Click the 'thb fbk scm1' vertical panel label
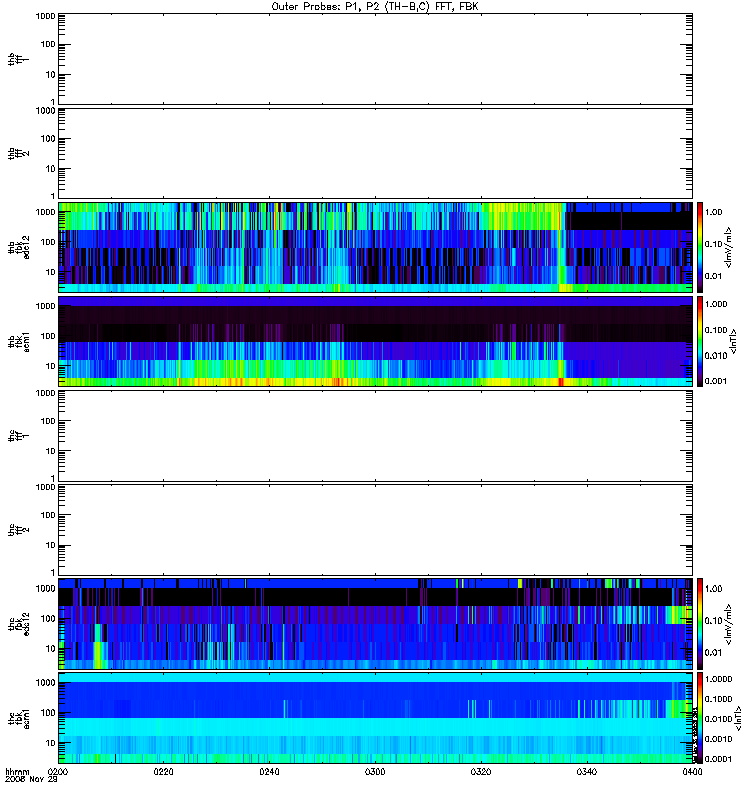Viewport: 750px width, 800px height. (x=19, y=342)
